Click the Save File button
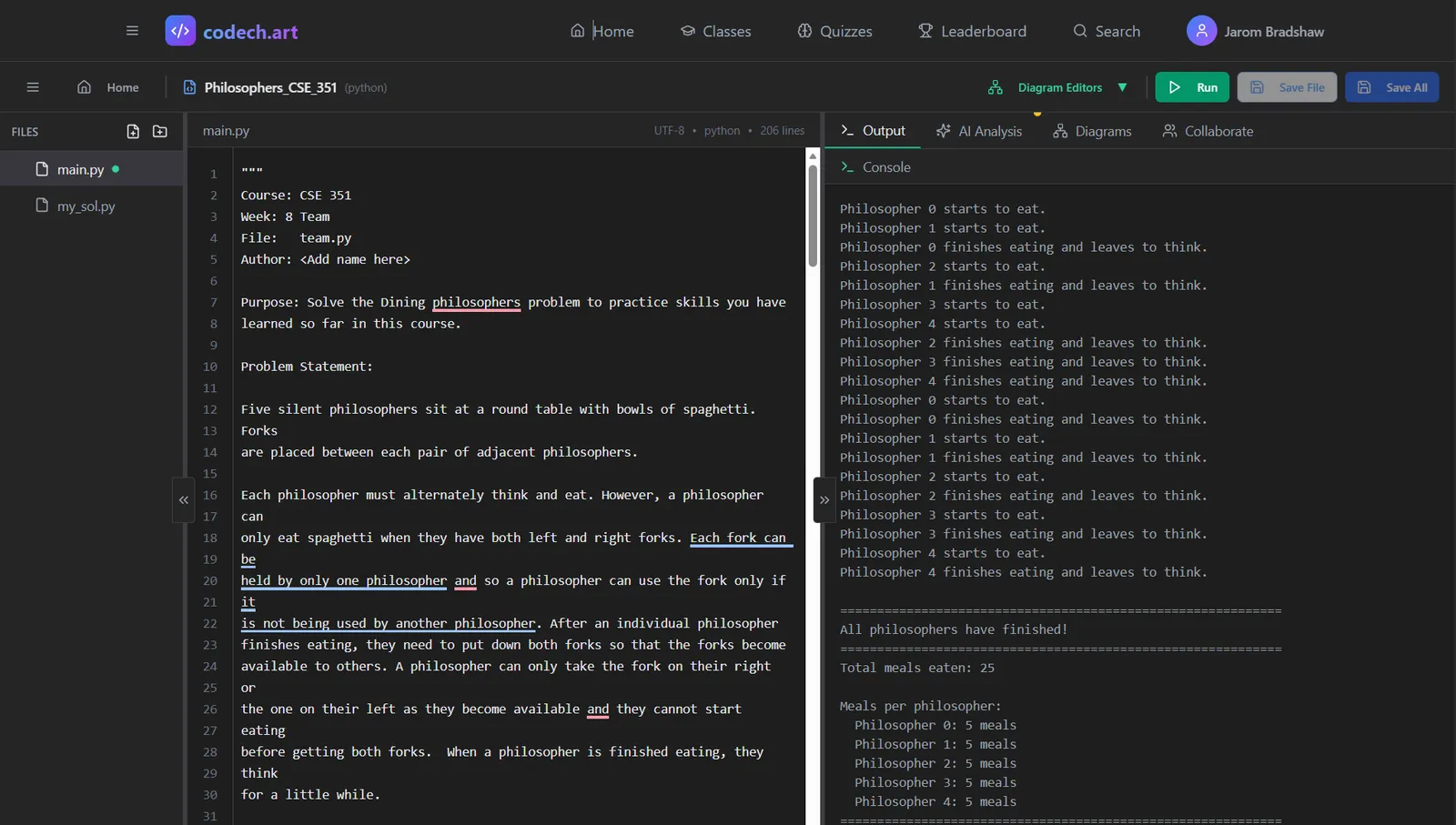Image resolution: width=1456 pixels, height=825 pixels. point(1287,87)
